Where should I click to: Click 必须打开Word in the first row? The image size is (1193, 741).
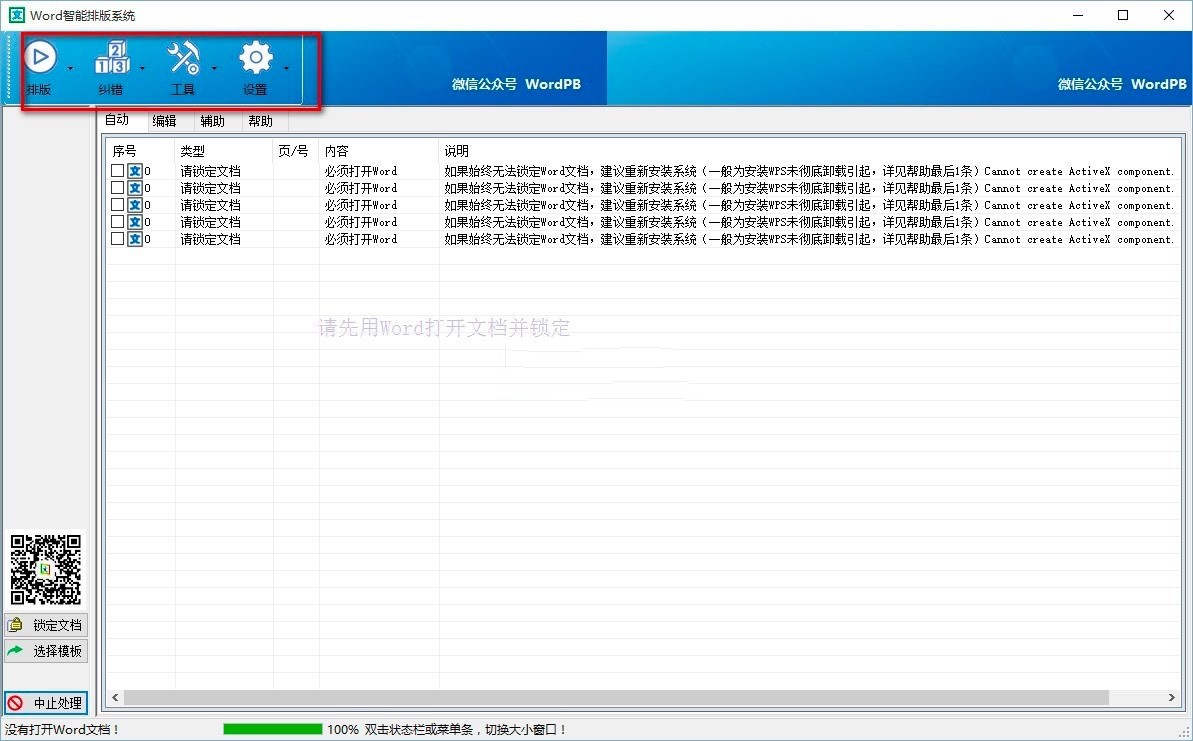(361, 171)
